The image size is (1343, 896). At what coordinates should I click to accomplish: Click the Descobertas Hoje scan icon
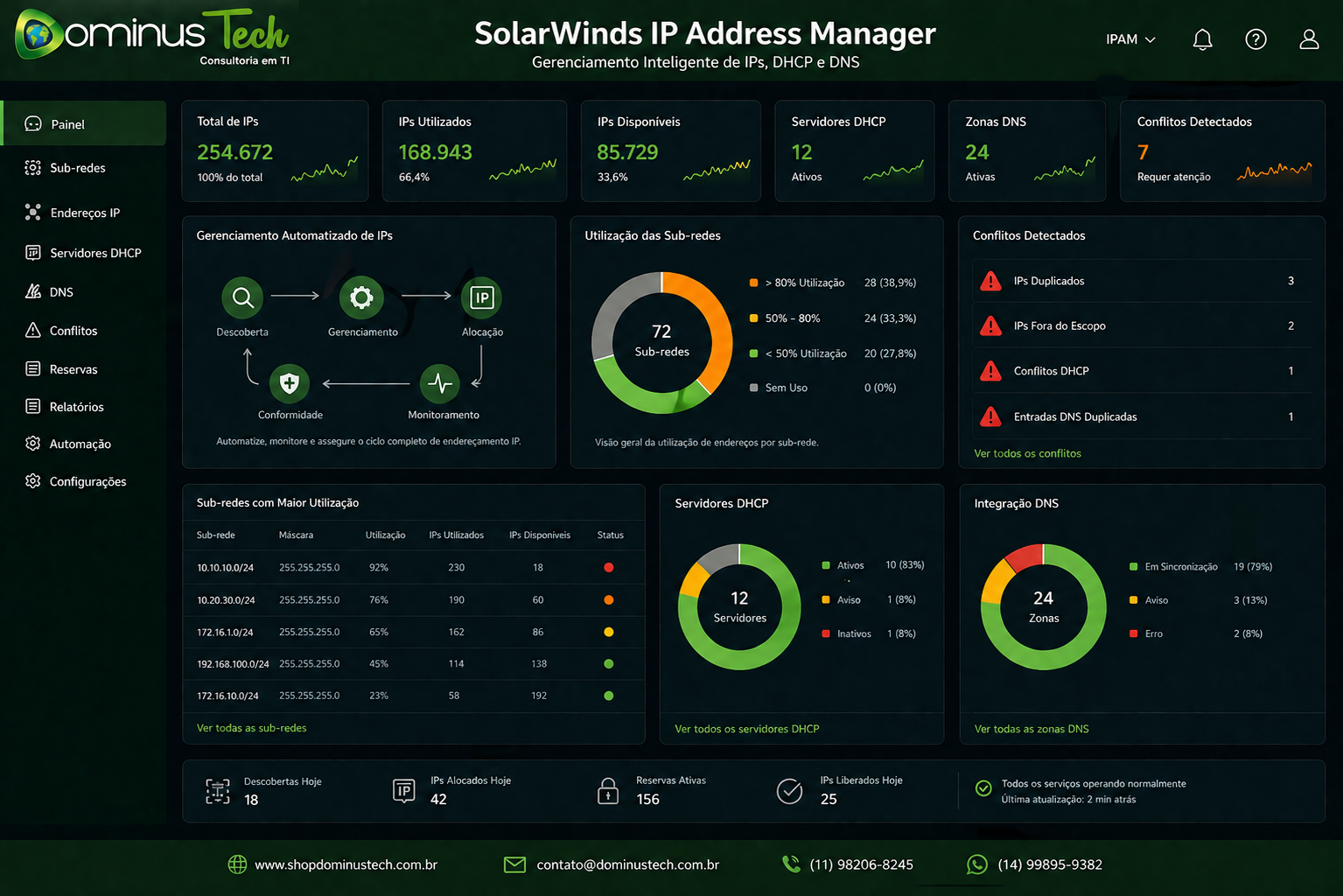218,791
